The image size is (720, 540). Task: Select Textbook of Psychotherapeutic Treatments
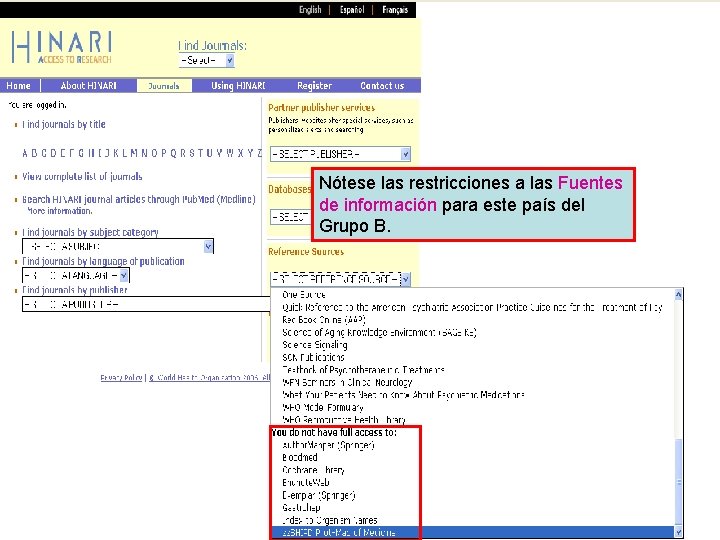pyautogui.click(x=363, y=370)
